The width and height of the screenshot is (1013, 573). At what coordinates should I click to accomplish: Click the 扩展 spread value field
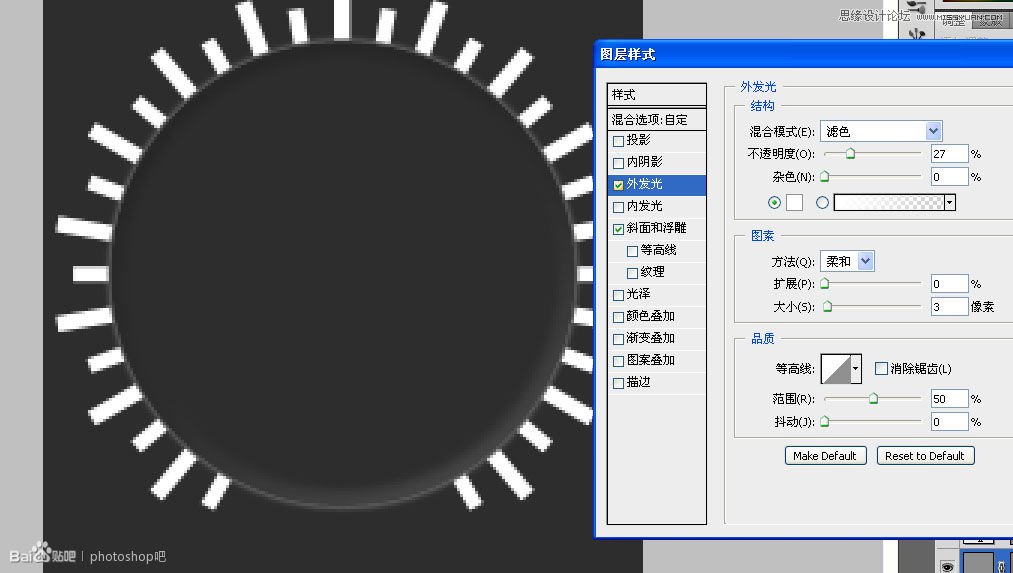click(x=950, y=284)
